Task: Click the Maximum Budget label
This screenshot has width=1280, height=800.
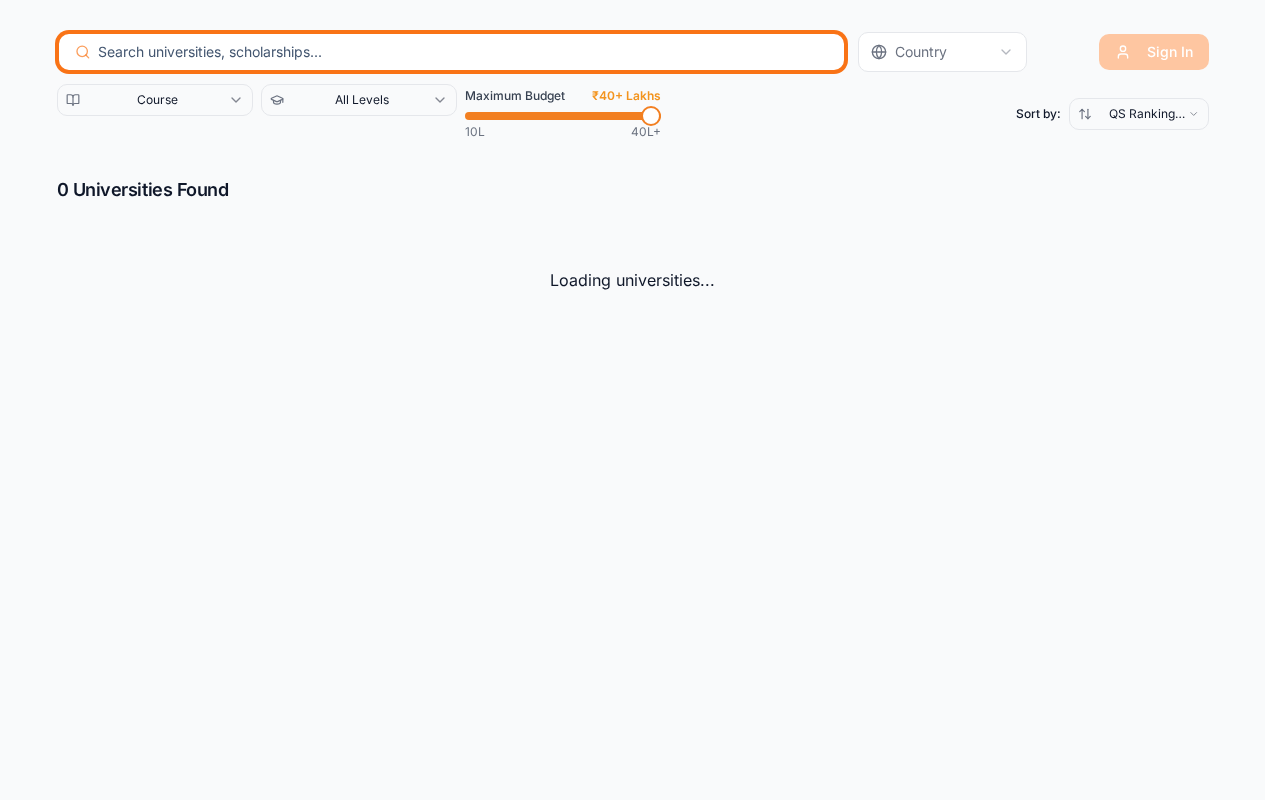Action: click(x=515, y=96)
